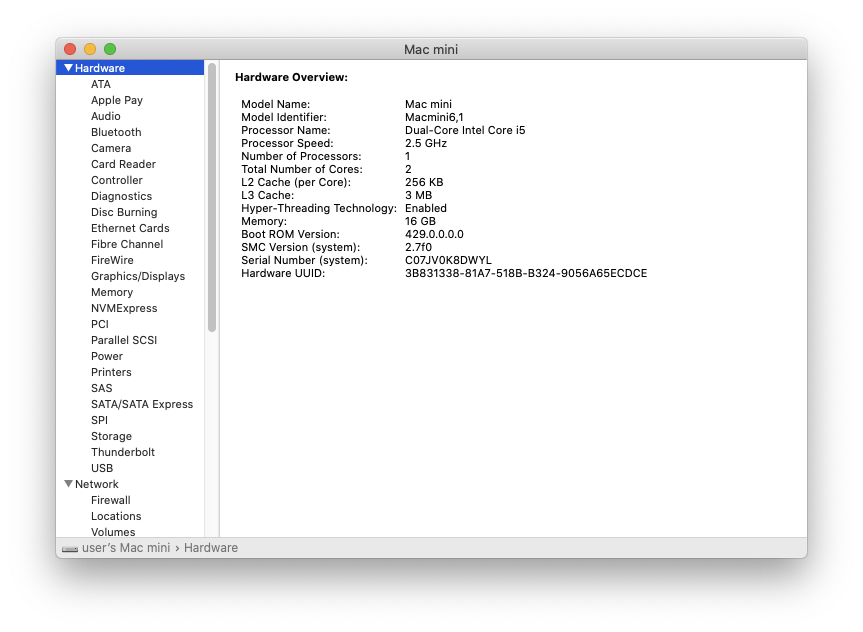Select ATA in the sidebar
This screenshot has width=863, height=632.
(101, 84)
